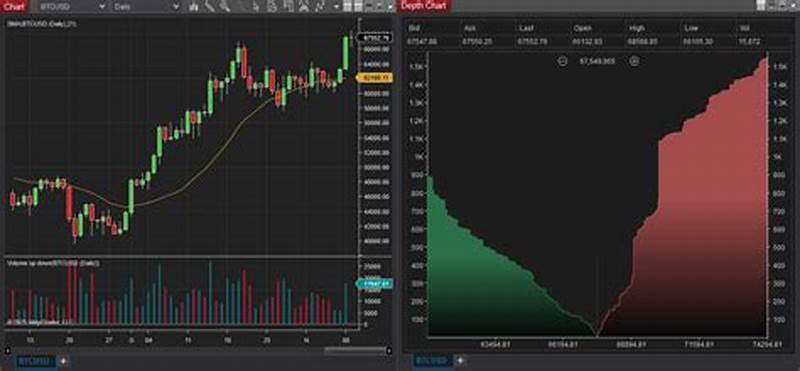Zoom out the depth chart with minus icon
The image size is (800, 371).
click(x=563, y=61)
